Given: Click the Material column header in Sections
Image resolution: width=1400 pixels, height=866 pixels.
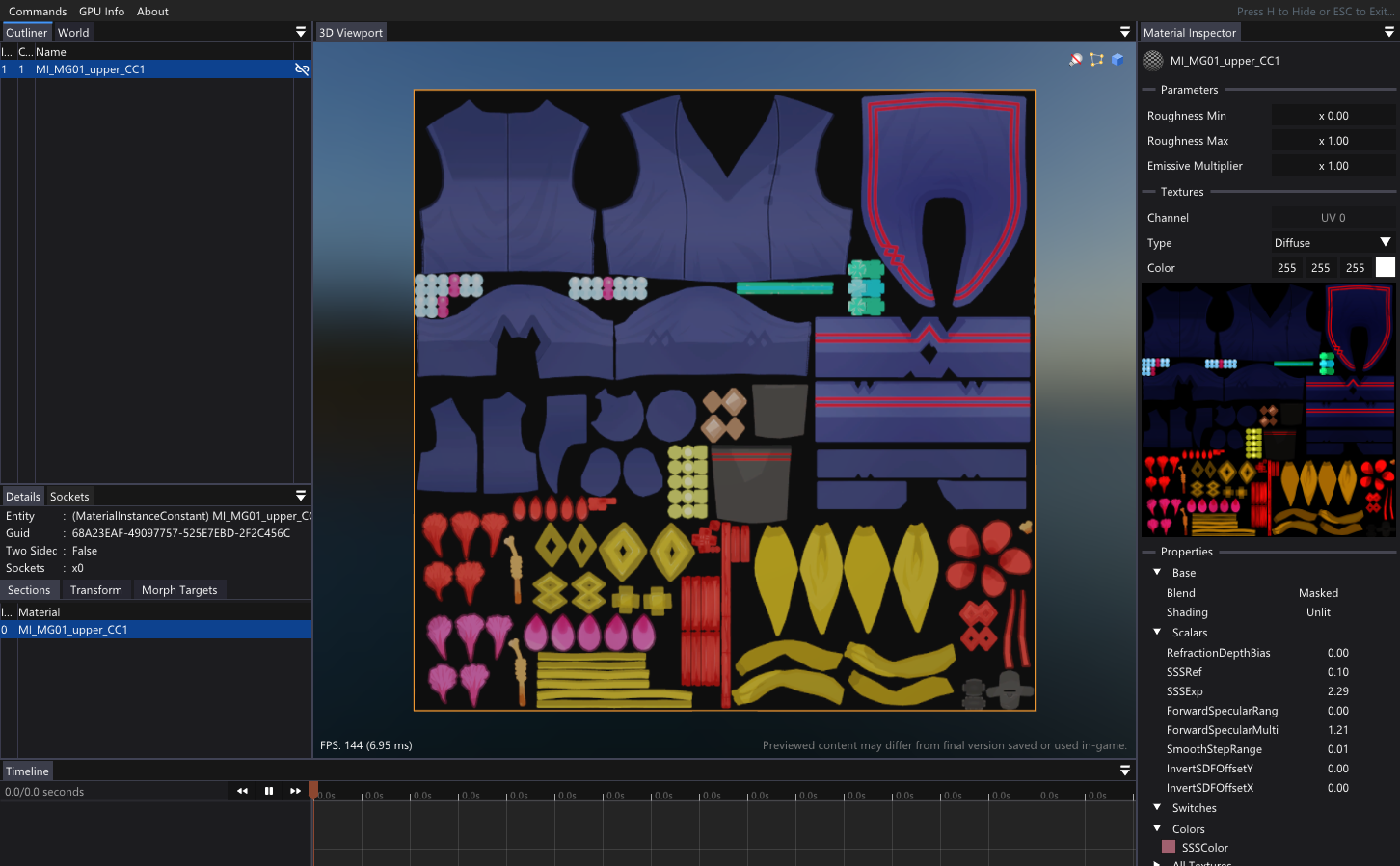Looking at the screenshot, I should pos(40,612).
